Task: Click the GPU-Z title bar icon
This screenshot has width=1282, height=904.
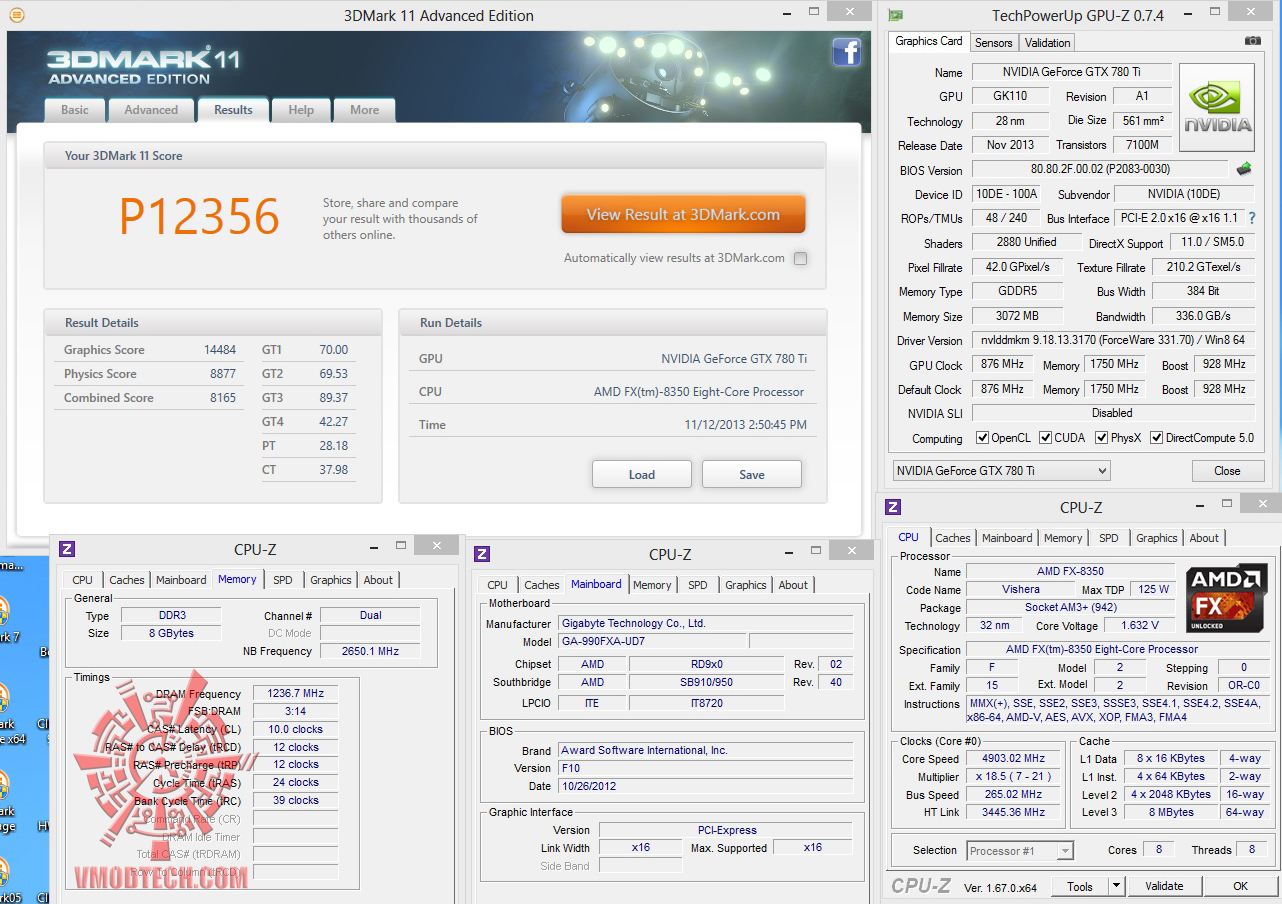Action: point(896,15)
